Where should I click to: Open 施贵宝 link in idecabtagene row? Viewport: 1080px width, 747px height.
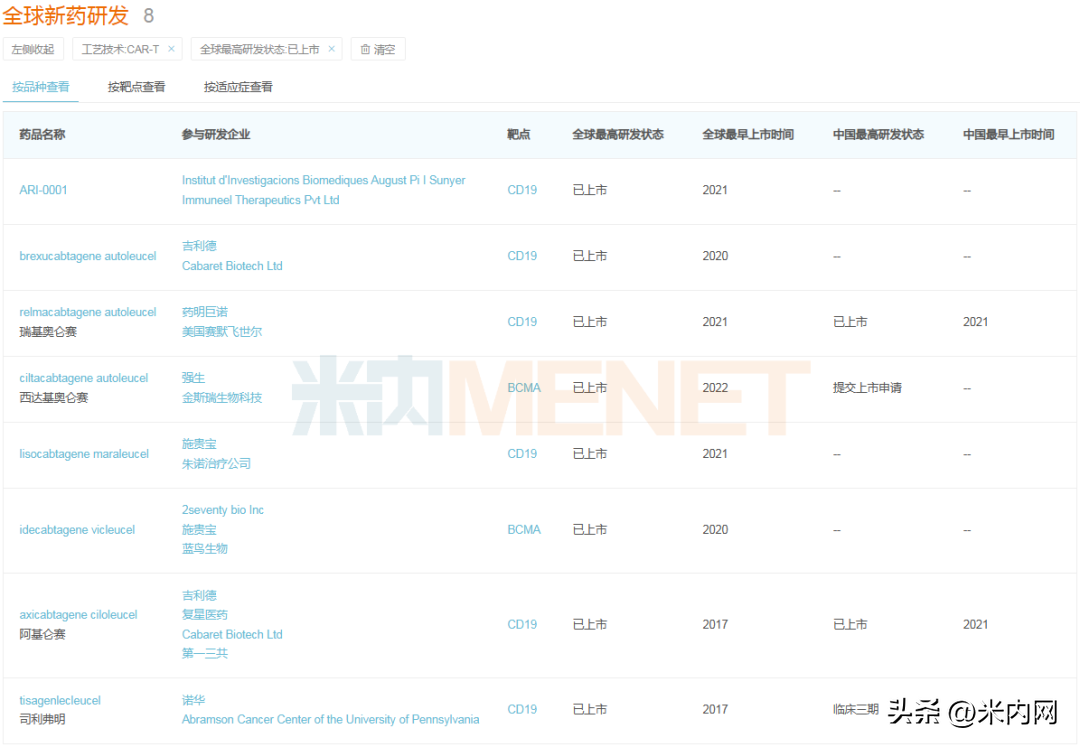pyautogui.click(x=199, y=529)
